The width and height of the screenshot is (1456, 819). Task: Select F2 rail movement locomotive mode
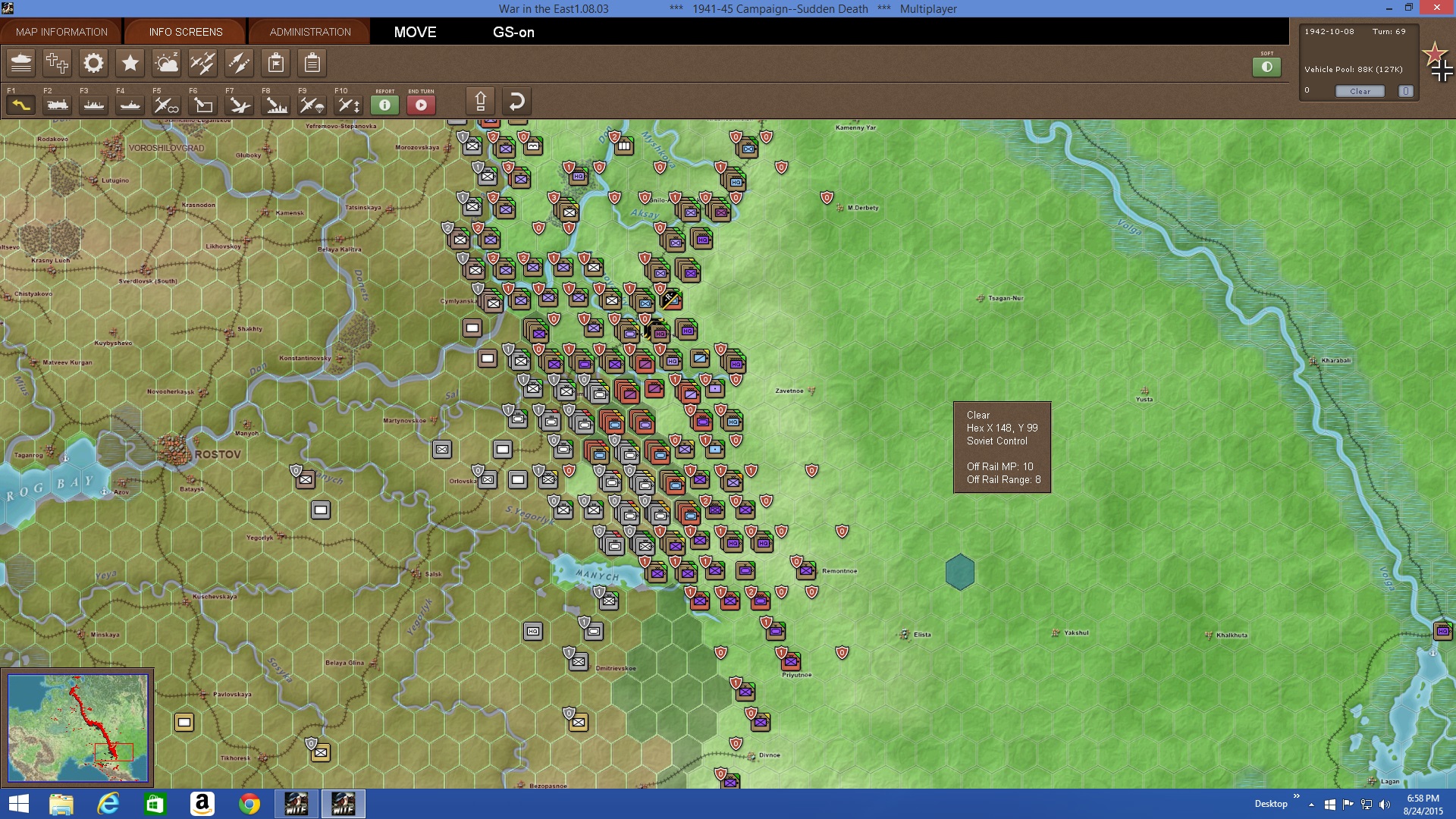pyautogui.click(x=58, y=105)
